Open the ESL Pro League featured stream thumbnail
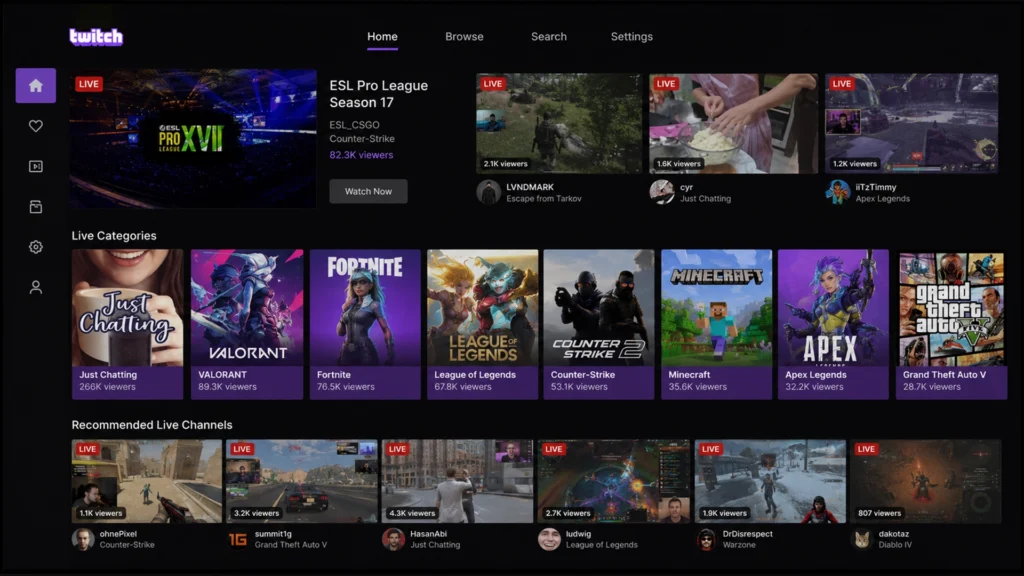The width and height of the screenshot is (1024, 576). click(193, 138)
